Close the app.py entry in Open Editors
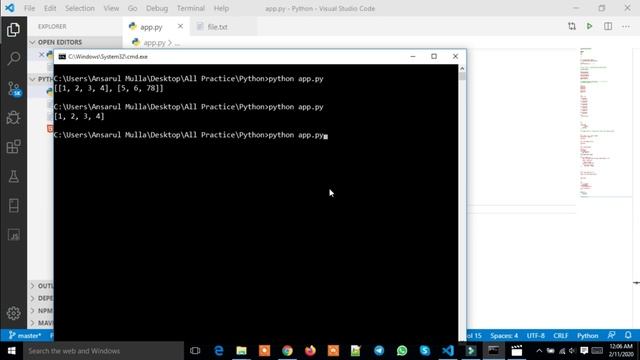Screen dimensions: 640x360 tap(41, 54)
